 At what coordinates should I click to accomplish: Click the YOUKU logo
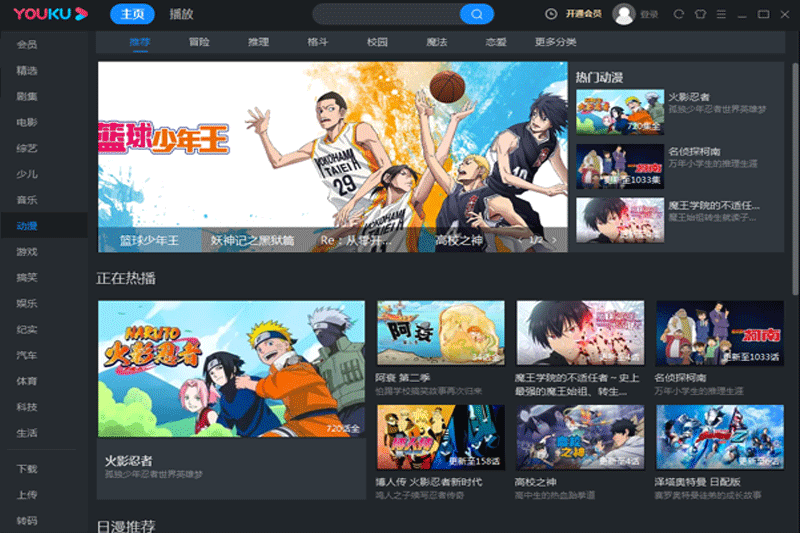[51, 14]
